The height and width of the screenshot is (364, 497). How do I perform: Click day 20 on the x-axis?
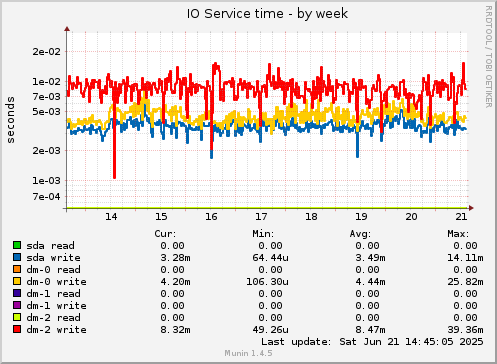(x=411, y=217)
